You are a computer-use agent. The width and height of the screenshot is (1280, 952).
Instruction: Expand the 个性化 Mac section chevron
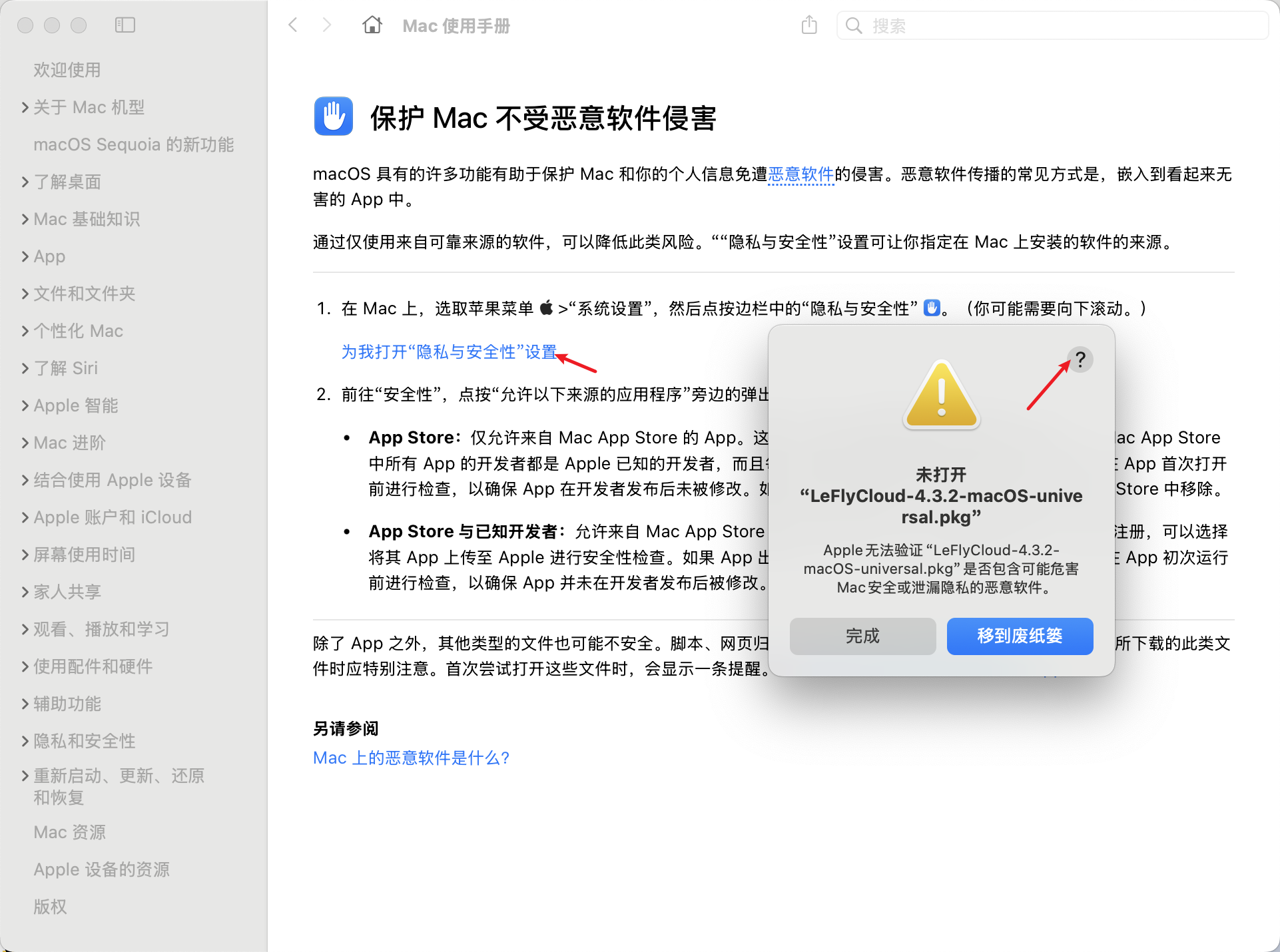25,331
